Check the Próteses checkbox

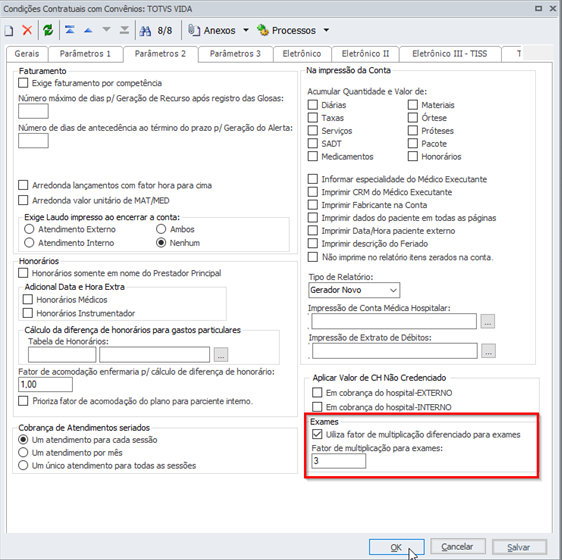[x=413, y=130]
